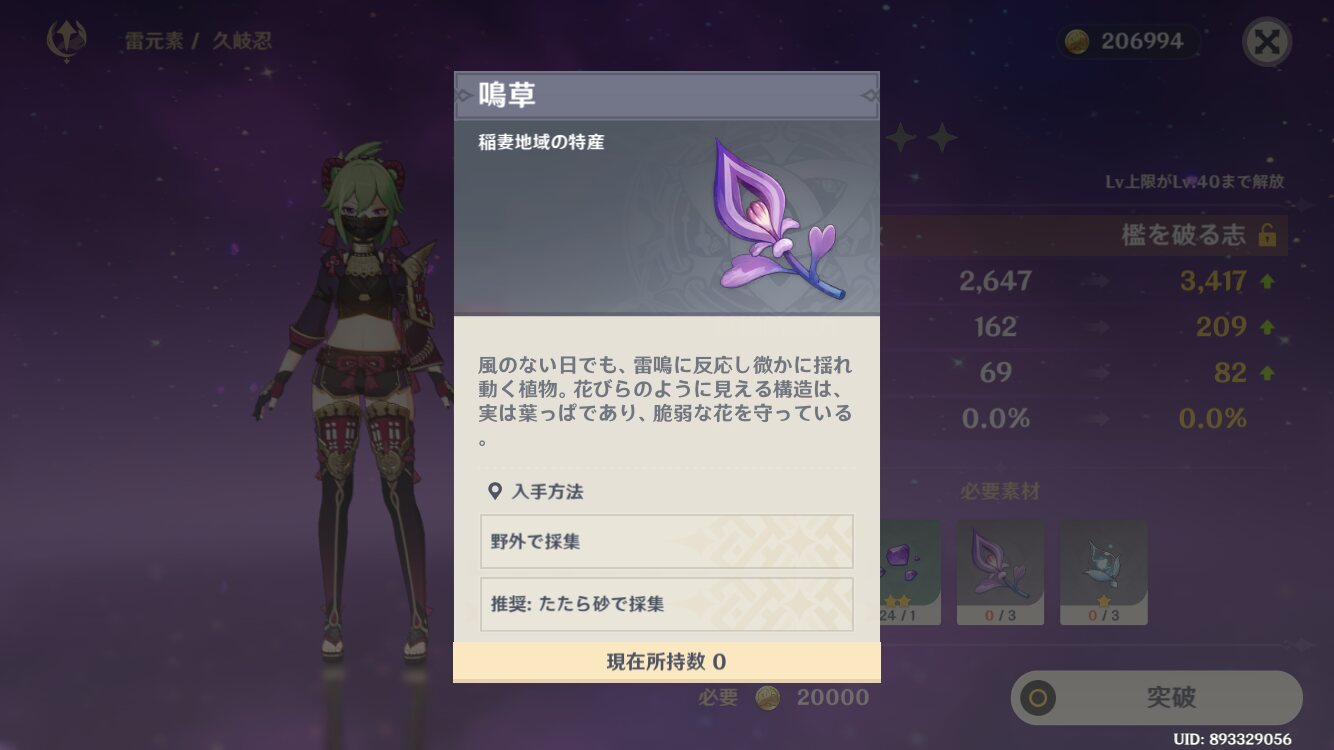The height and width of the screenshot is (750, 1334).
Task: Open the blue butterfly material slot 0/3
Action: pos(1103,572)
